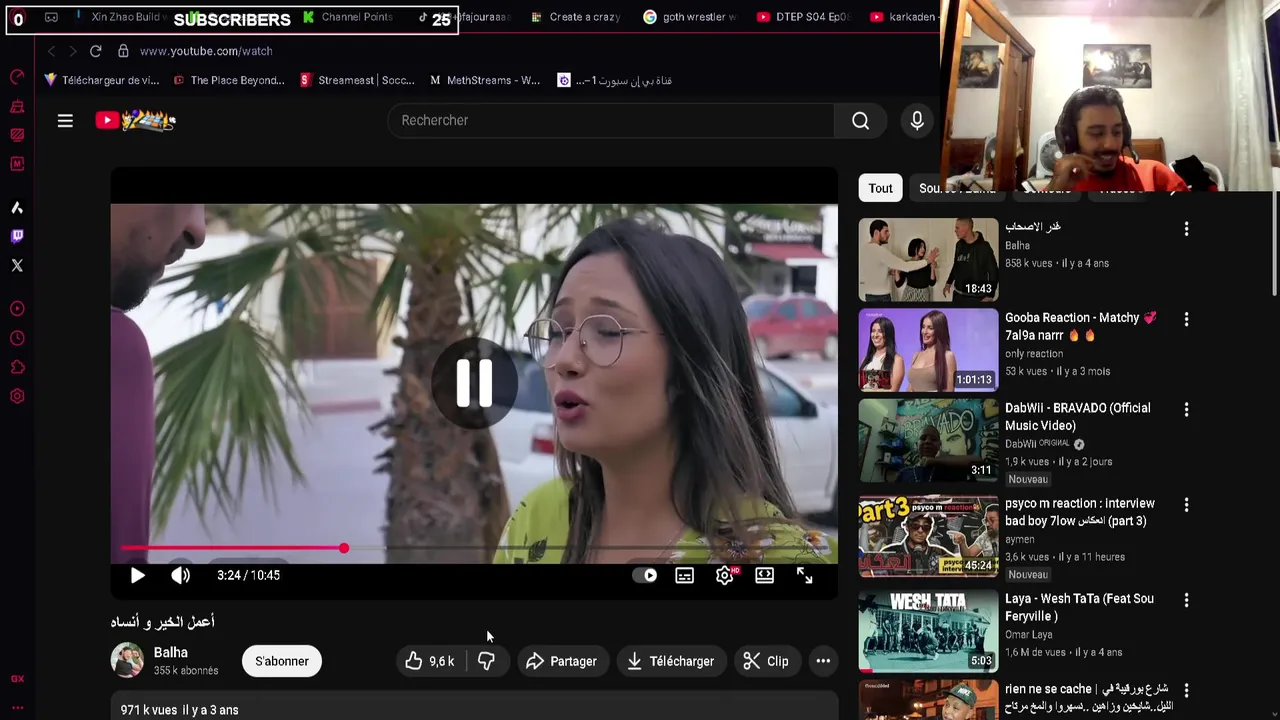Open options menu for rien ne se cache video

point(1186,690)
